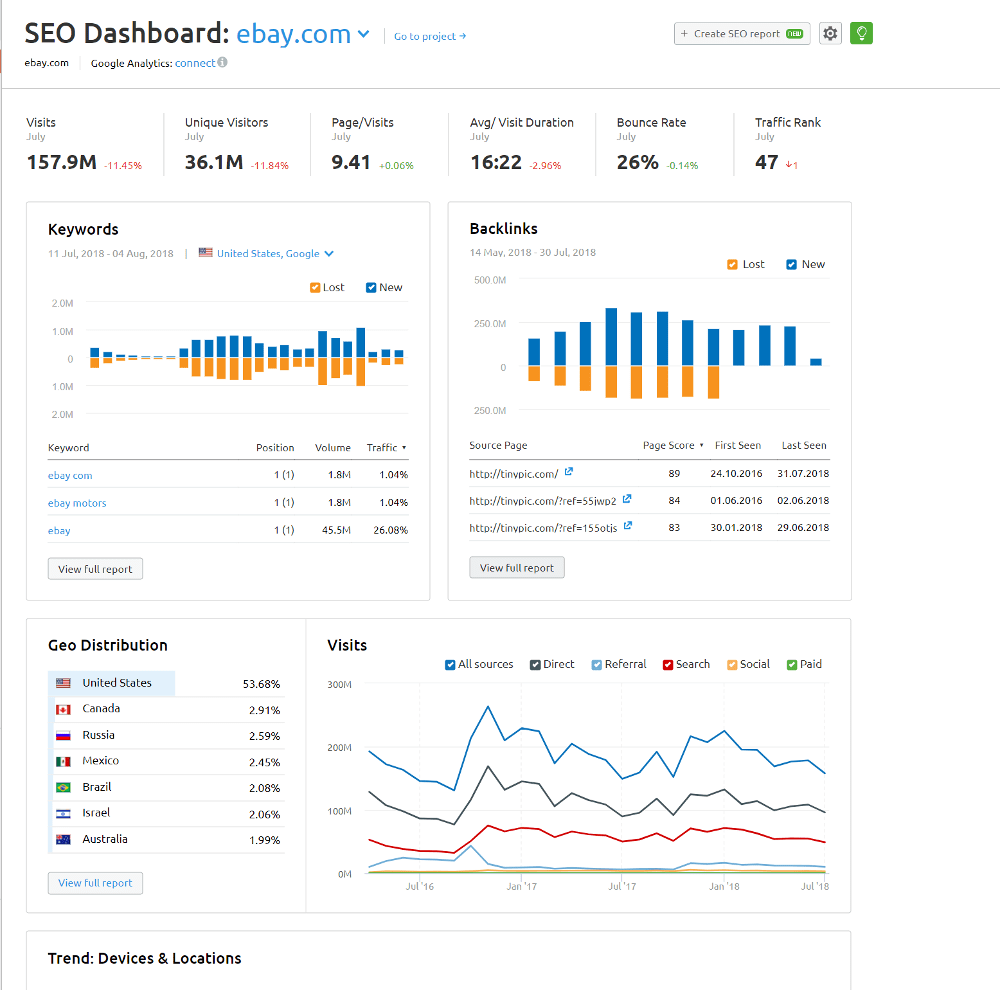Screen dimensions: 1000x990
Task: View full report under Geo Distribution
Action: pos(95,883)
